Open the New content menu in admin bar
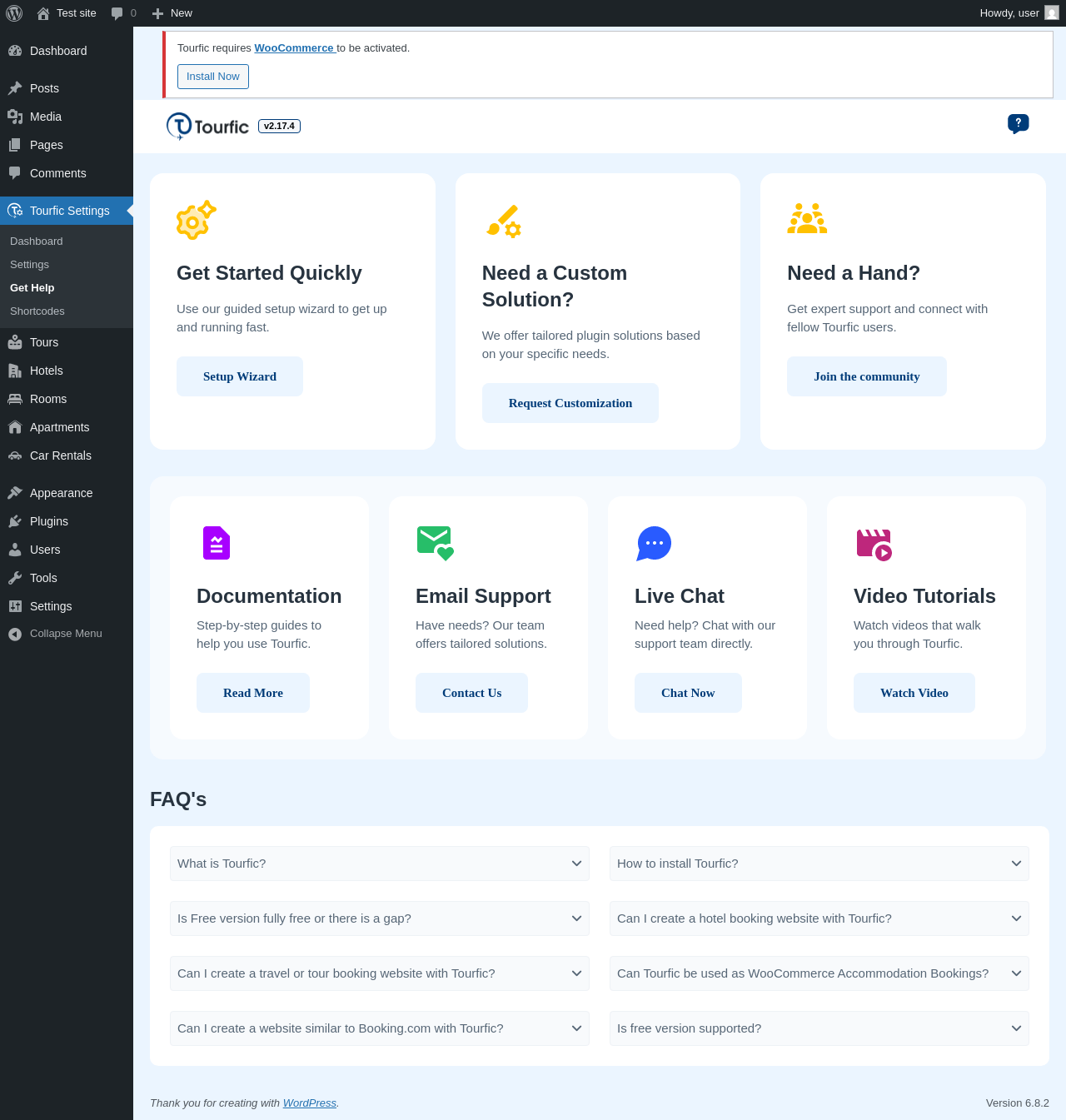The width and height of the screenshot is (1066, 1120). pos(172,13)
